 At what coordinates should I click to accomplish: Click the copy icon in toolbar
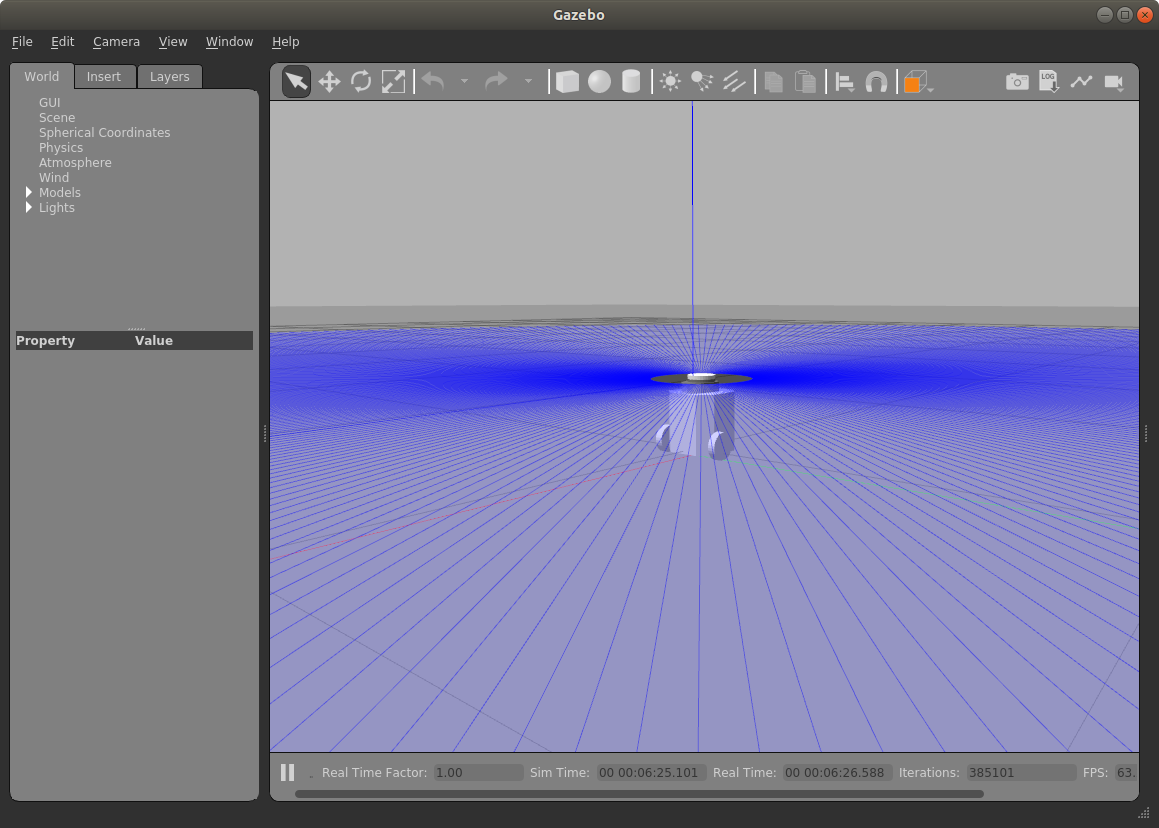click(773, 81)
